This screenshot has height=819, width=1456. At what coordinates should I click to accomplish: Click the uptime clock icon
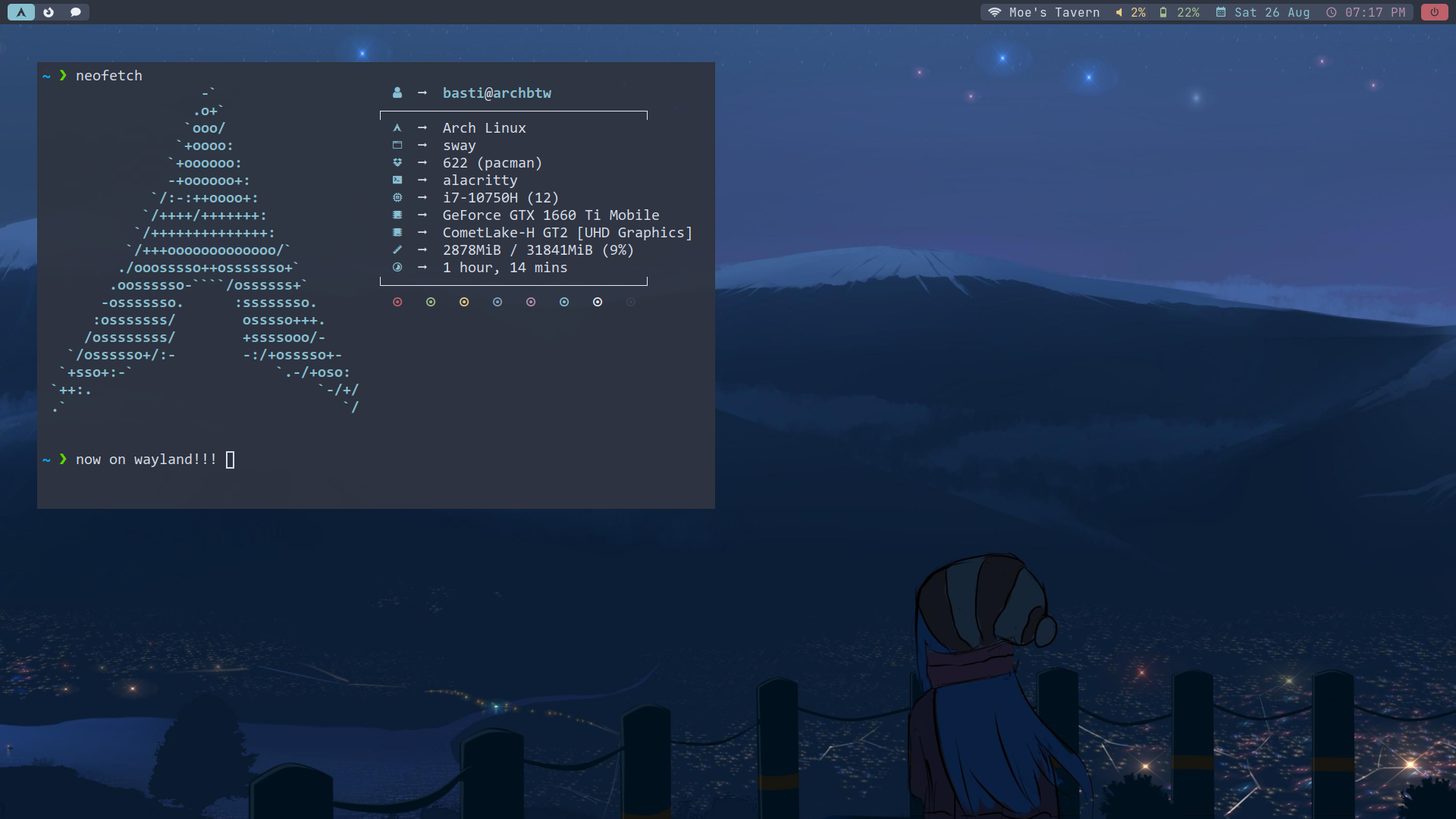(397, 267)
